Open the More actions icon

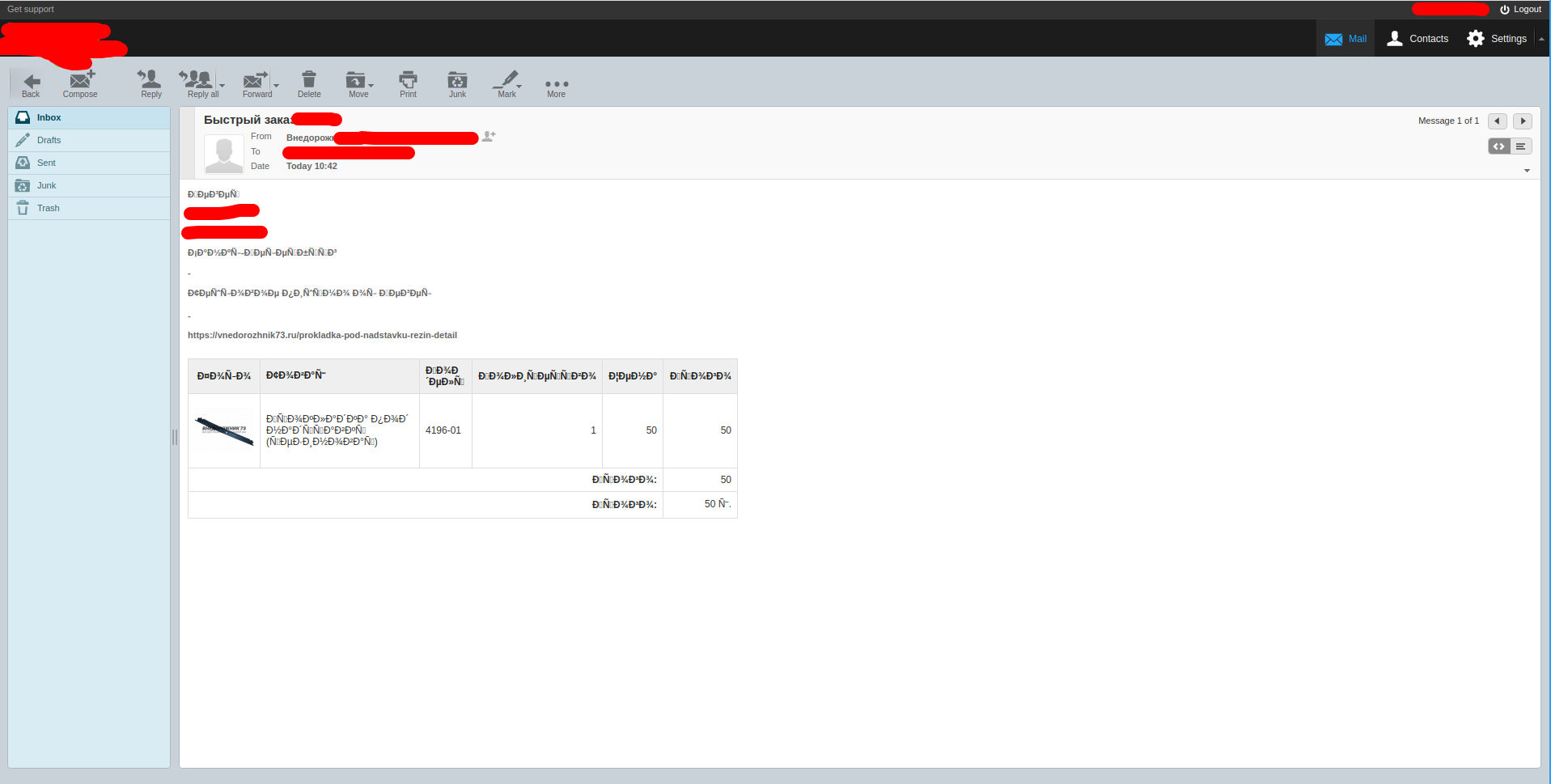(x=556, y=83)
